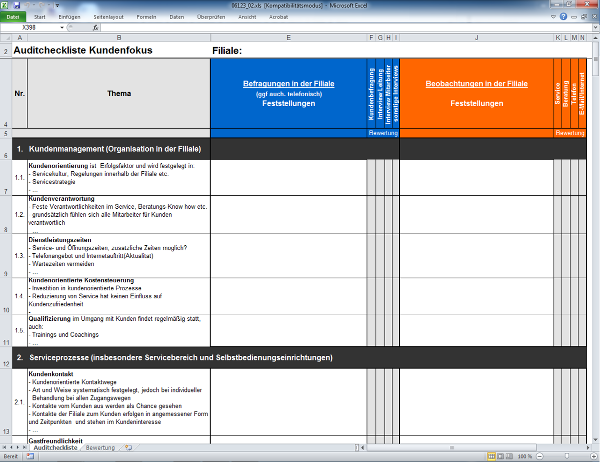Click the Undo arrow in quick access toolbar
Image resolution: width=600 pixels, height=462 pixels.
pyautogui.click(x=27, y=5)
